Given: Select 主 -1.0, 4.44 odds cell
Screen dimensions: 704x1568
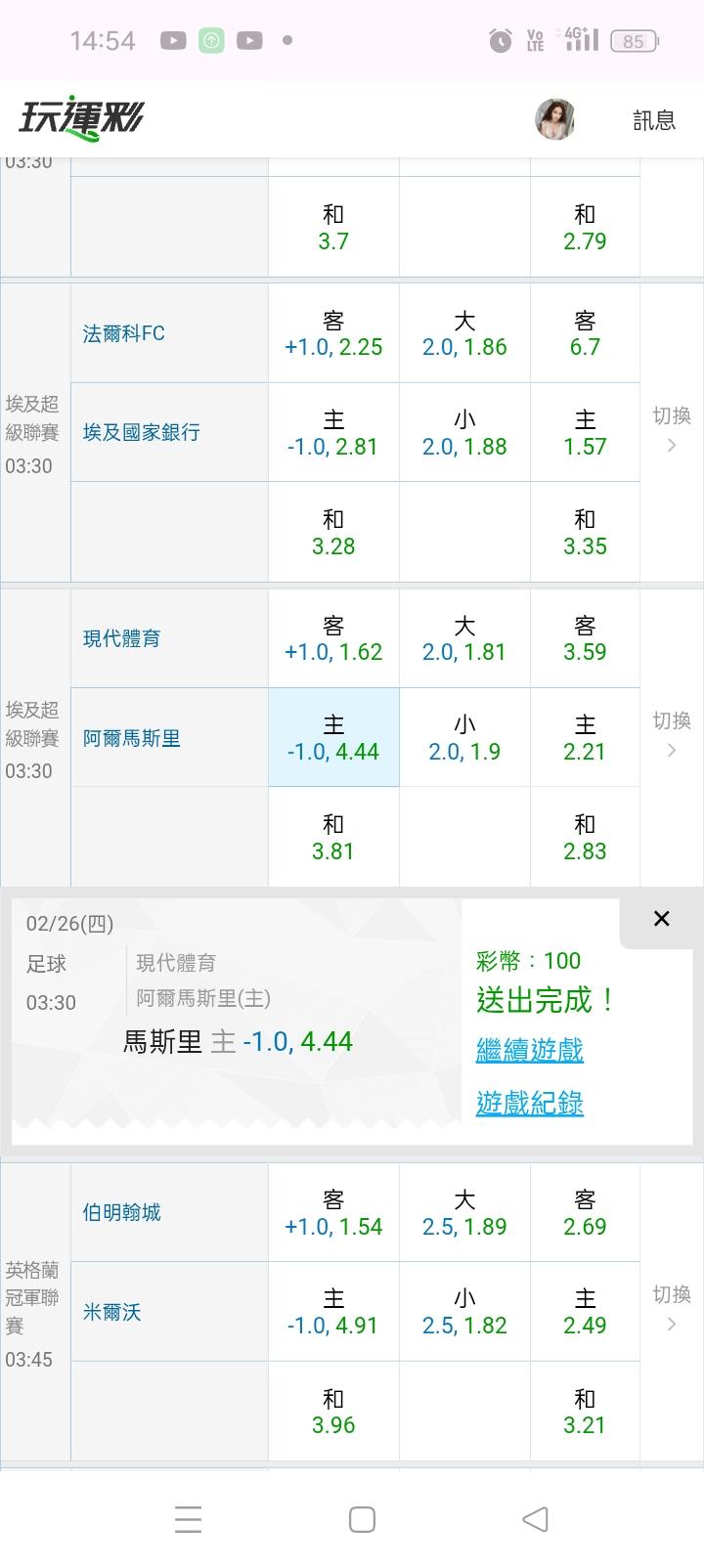Looking at the screenshot, I should coord(333,738).
